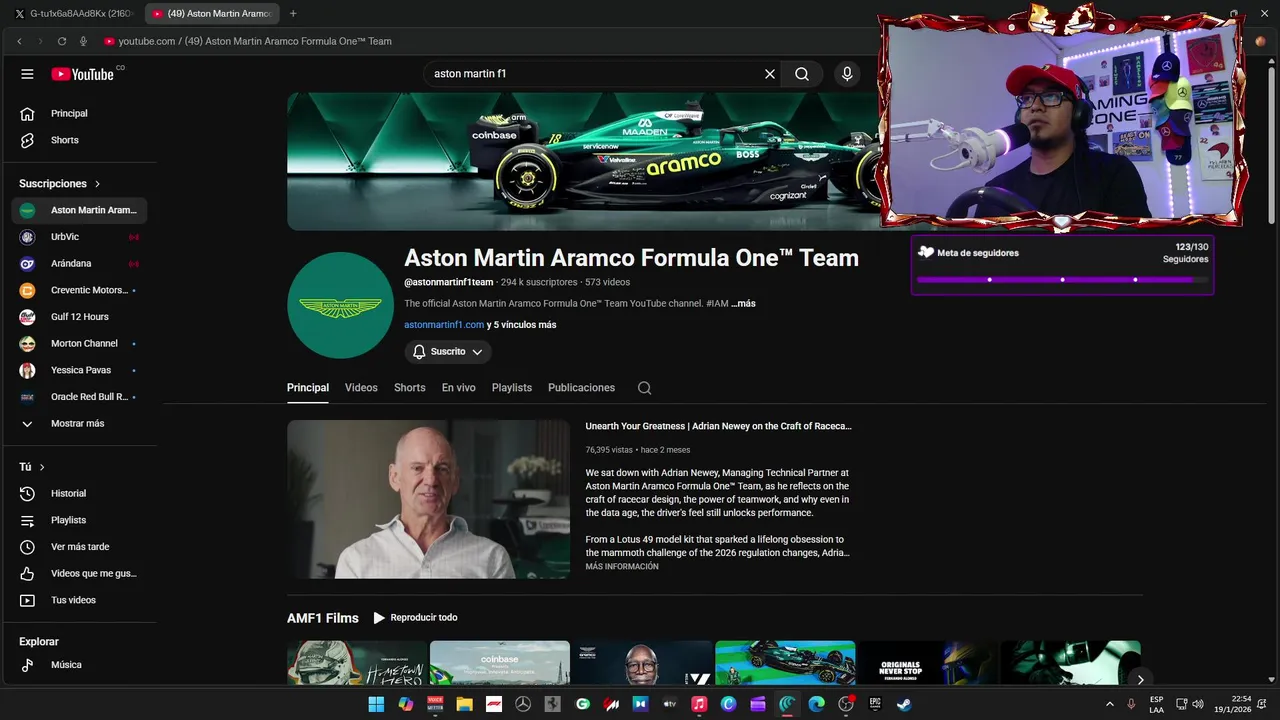Open Gulf 12 Hours subscription channel
Screen dimensions: 1280x720
80,317
